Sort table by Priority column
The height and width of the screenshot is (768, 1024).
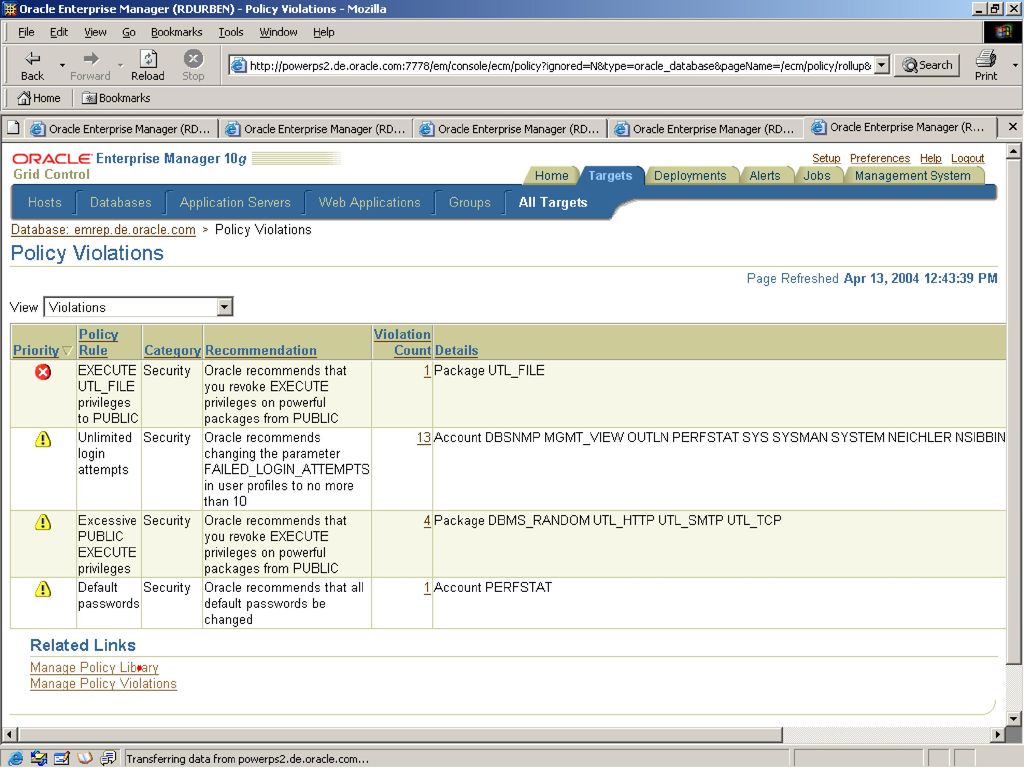[36, 350]
